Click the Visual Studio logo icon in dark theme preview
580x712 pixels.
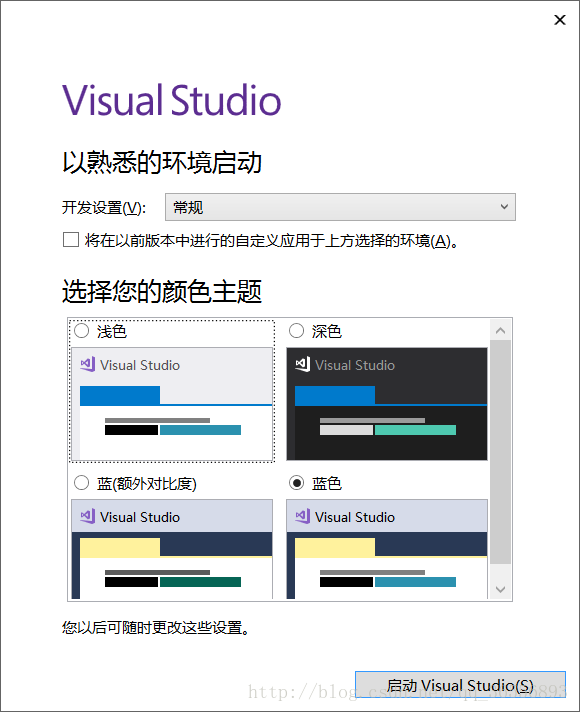302,365
